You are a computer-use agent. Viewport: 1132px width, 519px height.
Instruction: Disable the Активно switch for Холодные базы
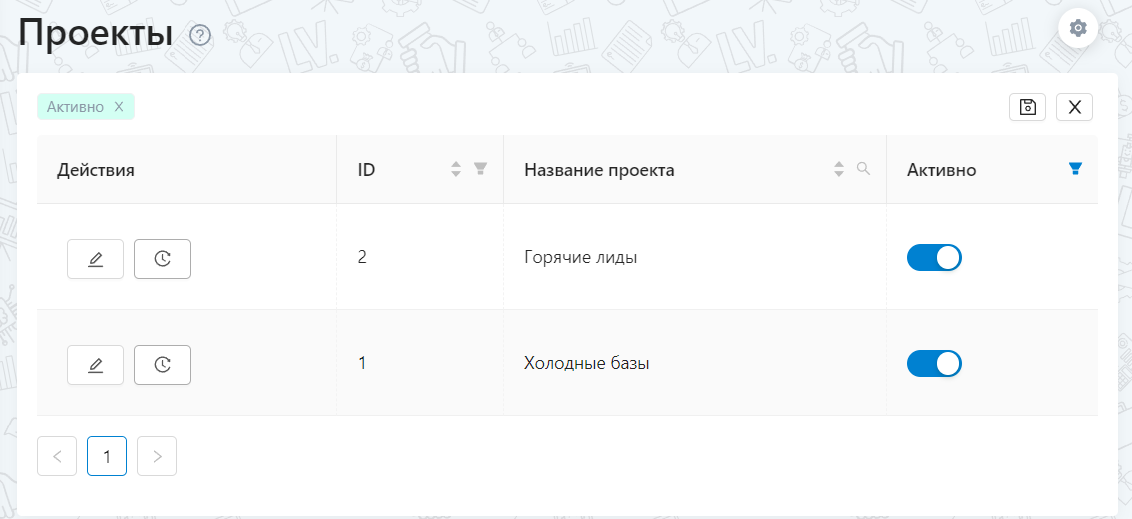pos(934,364)
